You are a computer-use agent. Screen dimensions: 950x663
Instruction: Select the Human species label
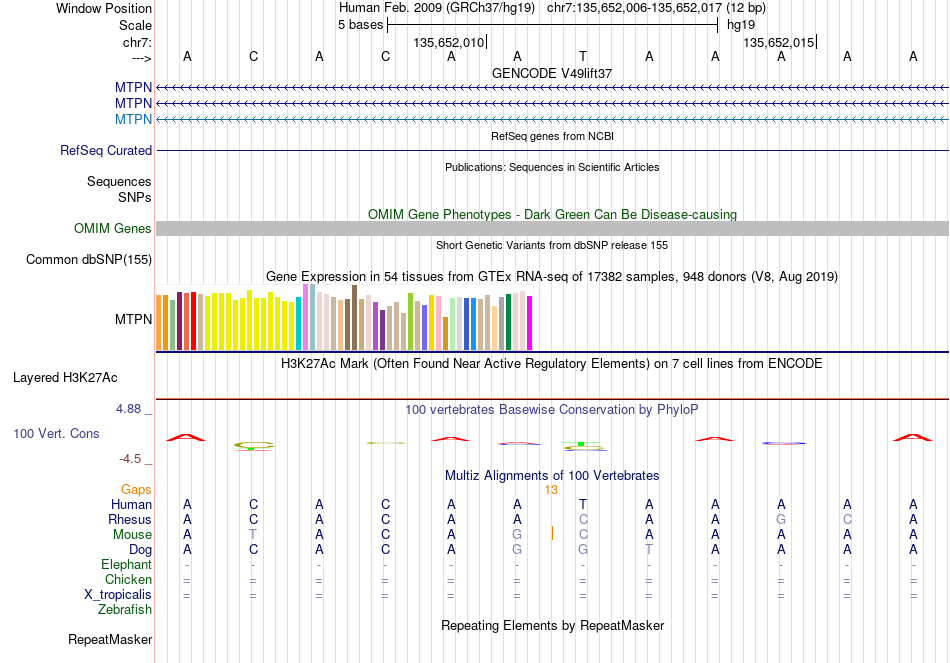(x=131, y=504)
